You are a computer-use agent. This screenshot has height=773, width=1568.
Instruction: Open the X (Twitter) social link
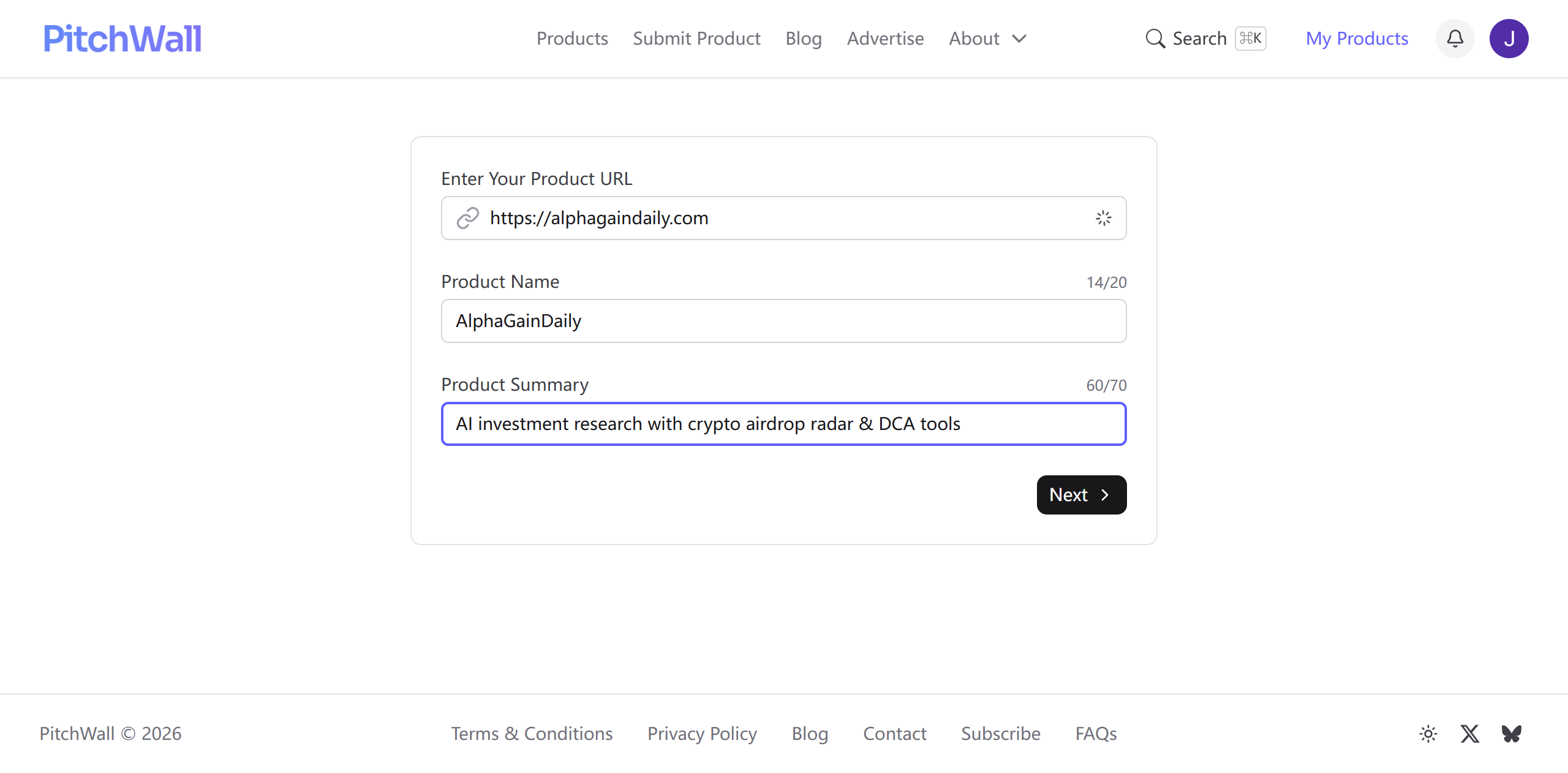click(1469, 733)
